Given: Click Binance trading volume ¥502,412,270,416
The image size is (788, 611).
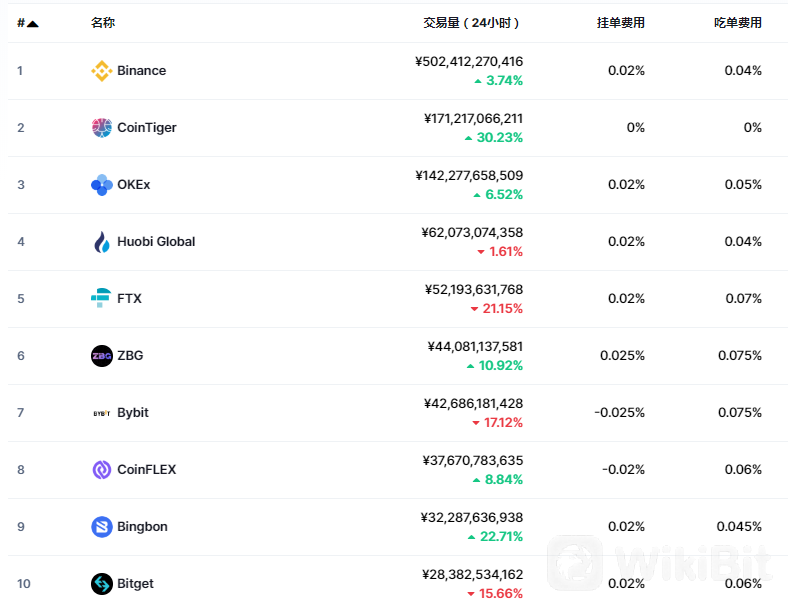Looking at the screenshot, I should tap(469, 62).
